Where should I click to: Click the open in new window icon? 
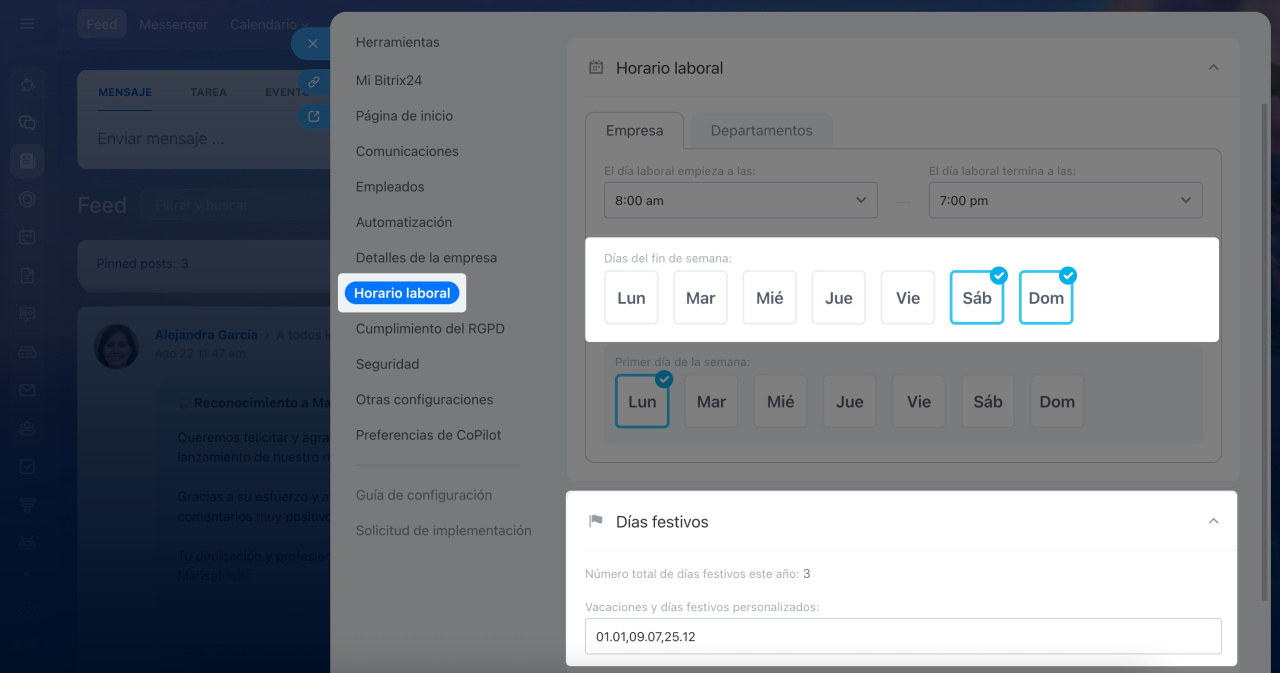point(313,116)
